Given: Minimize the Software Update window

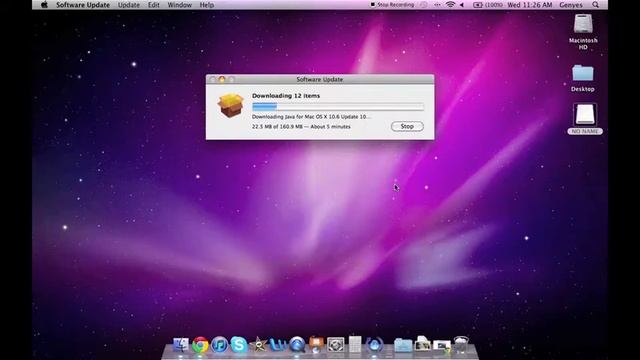Looking at the screenshot, I should tap(222, 79).
